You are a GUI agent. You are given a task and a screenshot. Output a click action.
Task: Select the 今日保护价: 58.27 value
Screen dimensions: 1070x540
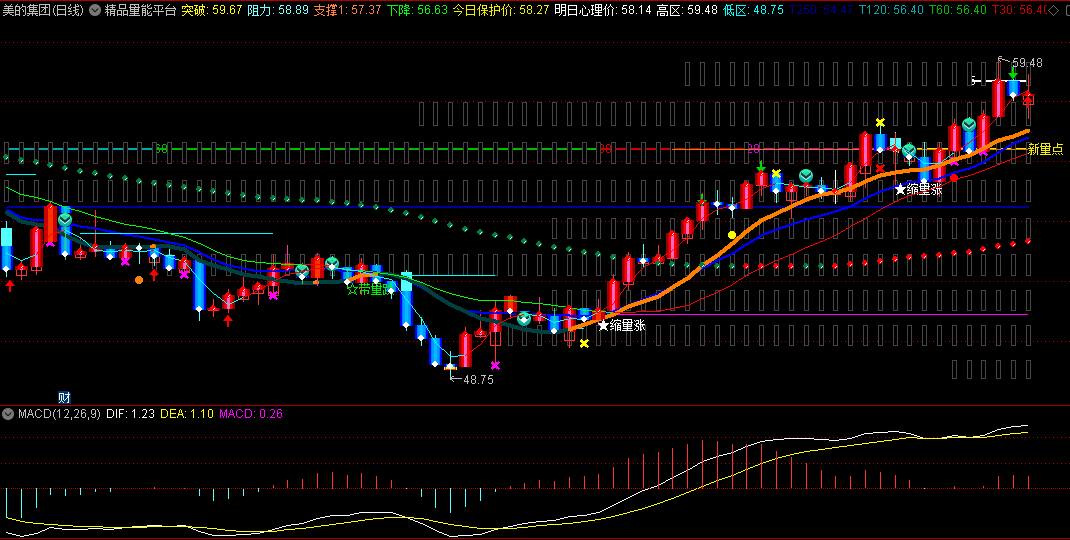click(x=502, y=10)
